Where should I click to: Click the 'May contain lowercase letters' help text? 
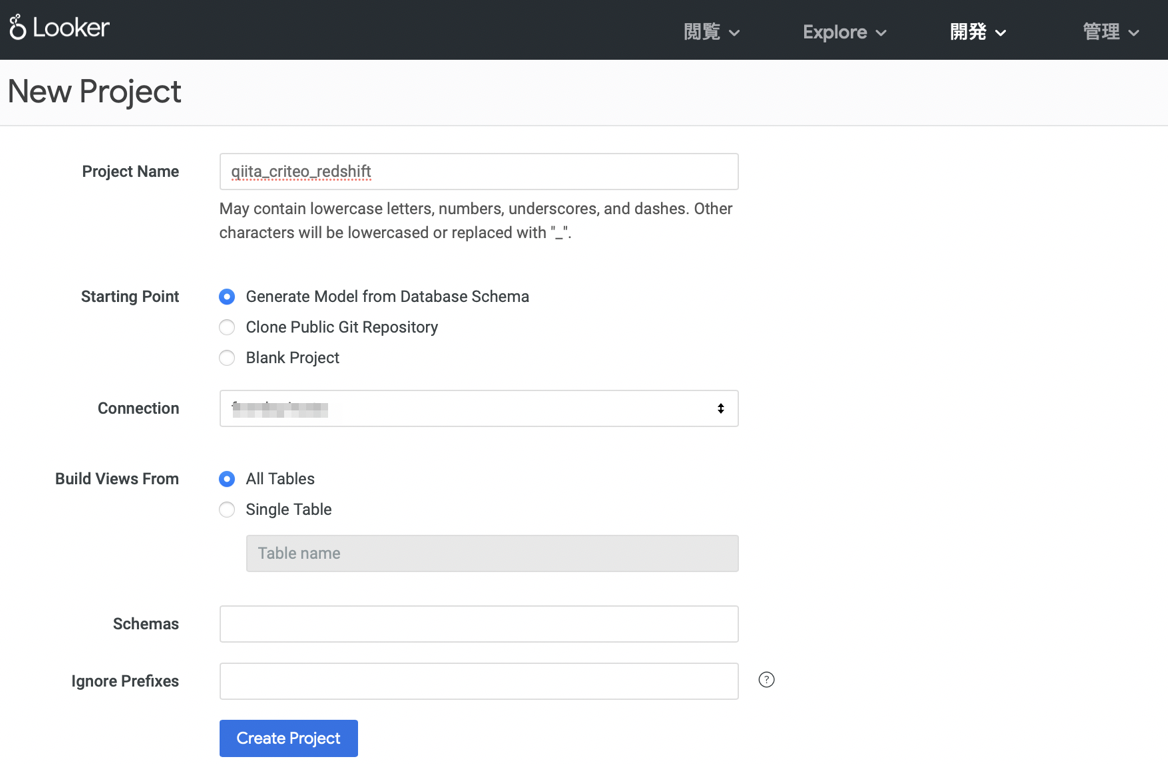pos(476,220)
